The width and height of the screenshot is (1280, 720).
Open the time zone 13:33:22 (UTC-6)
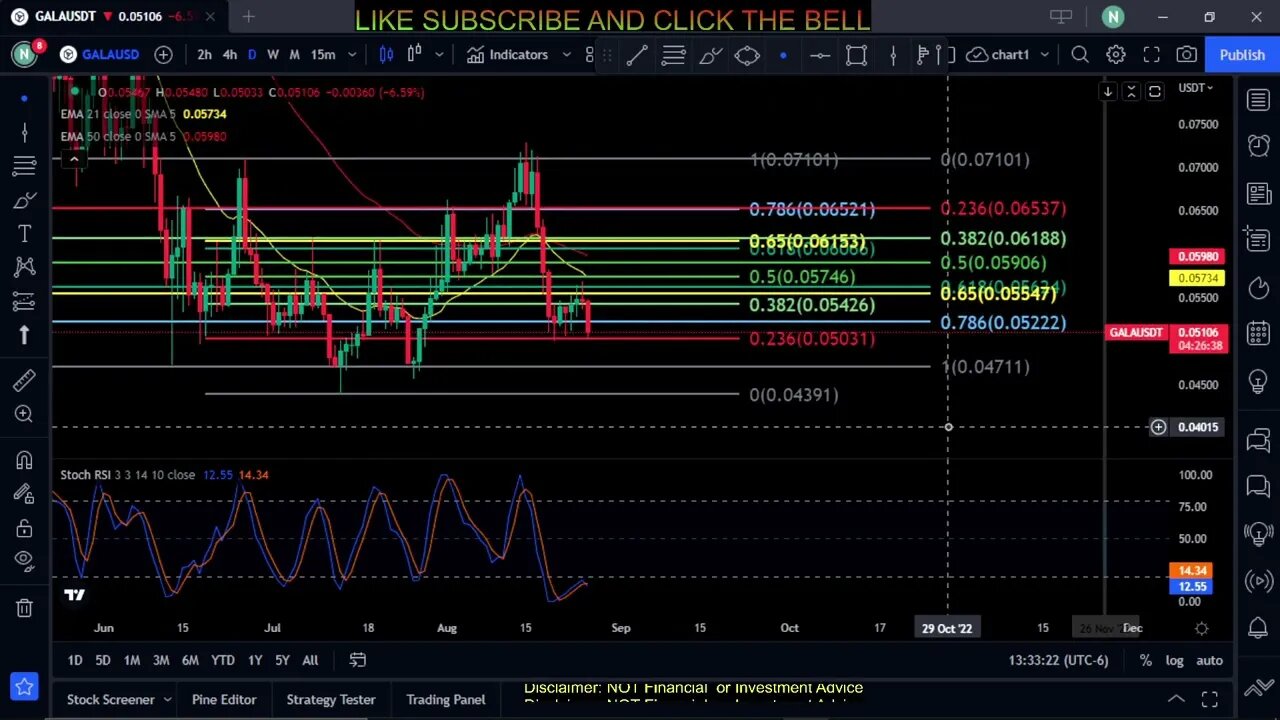click(1058, 660)
